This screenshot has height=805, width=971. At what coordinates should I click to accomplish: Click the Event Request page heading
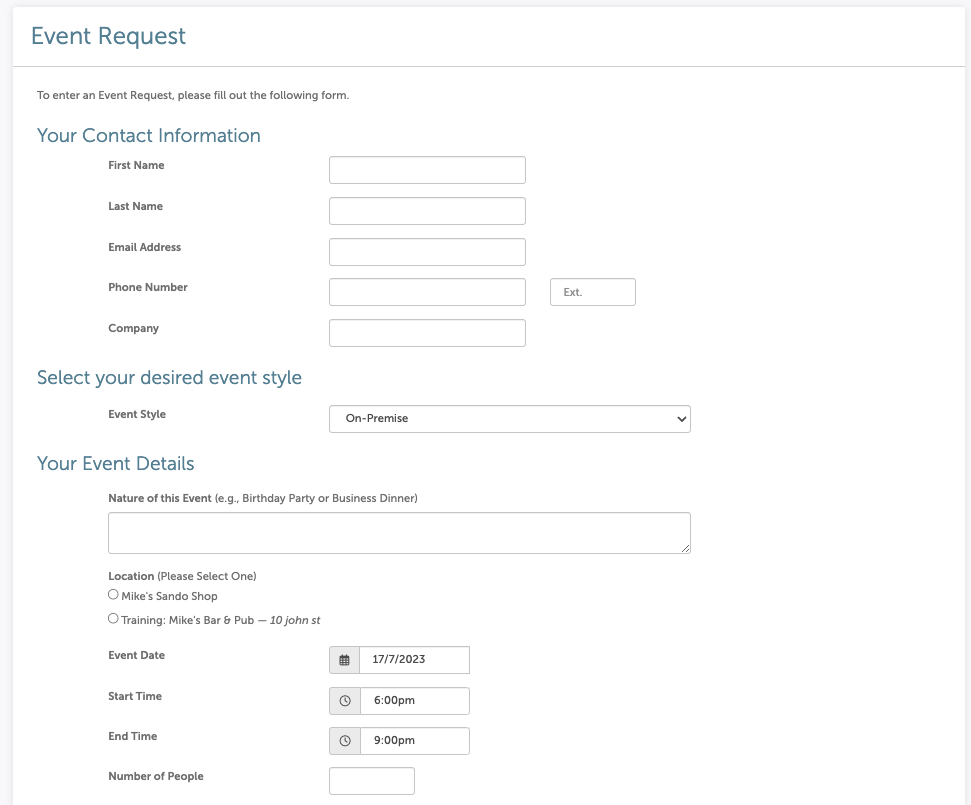(x=108, y=36)
